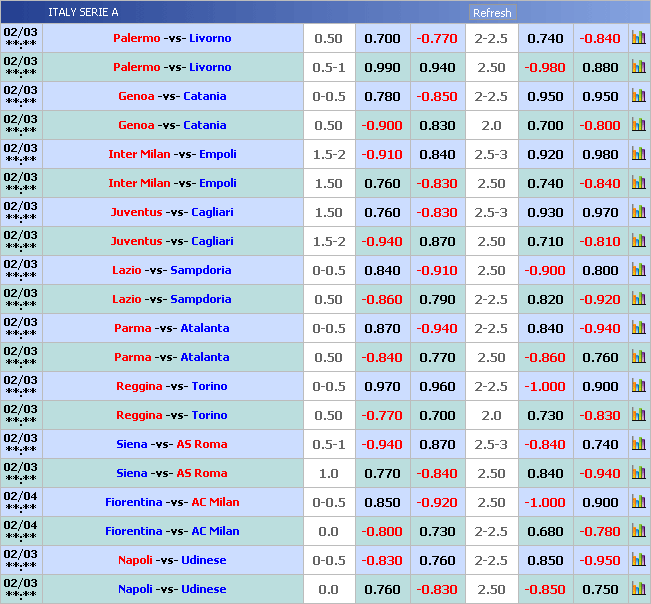The width and height of the screenshot is (651, 604).
Task: Pick 0.980 odds in Inter Milan-Empoli row
Action: (600, 154)
